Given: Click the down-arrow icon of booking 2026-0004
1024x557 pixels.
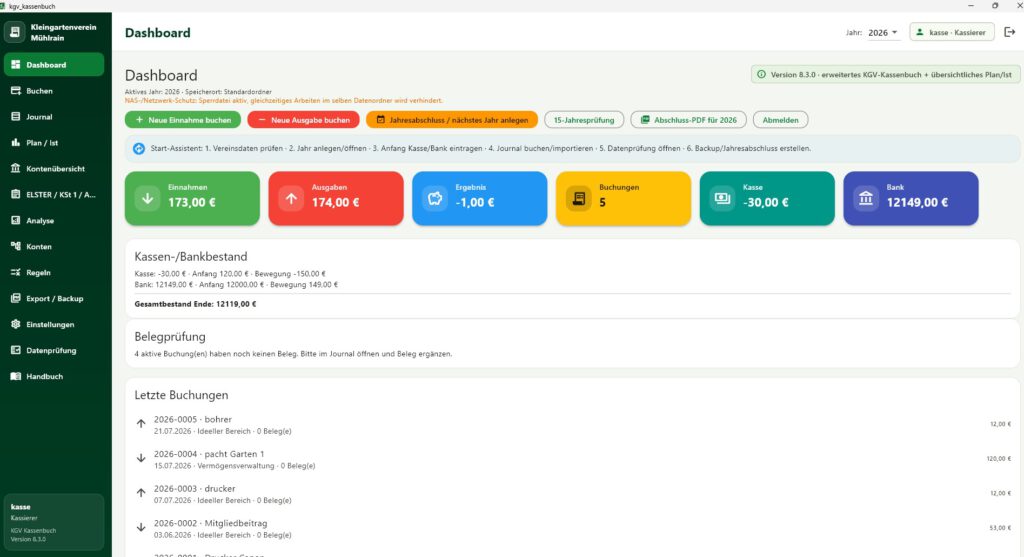Looking at the screenshot, I should point(141,458).
